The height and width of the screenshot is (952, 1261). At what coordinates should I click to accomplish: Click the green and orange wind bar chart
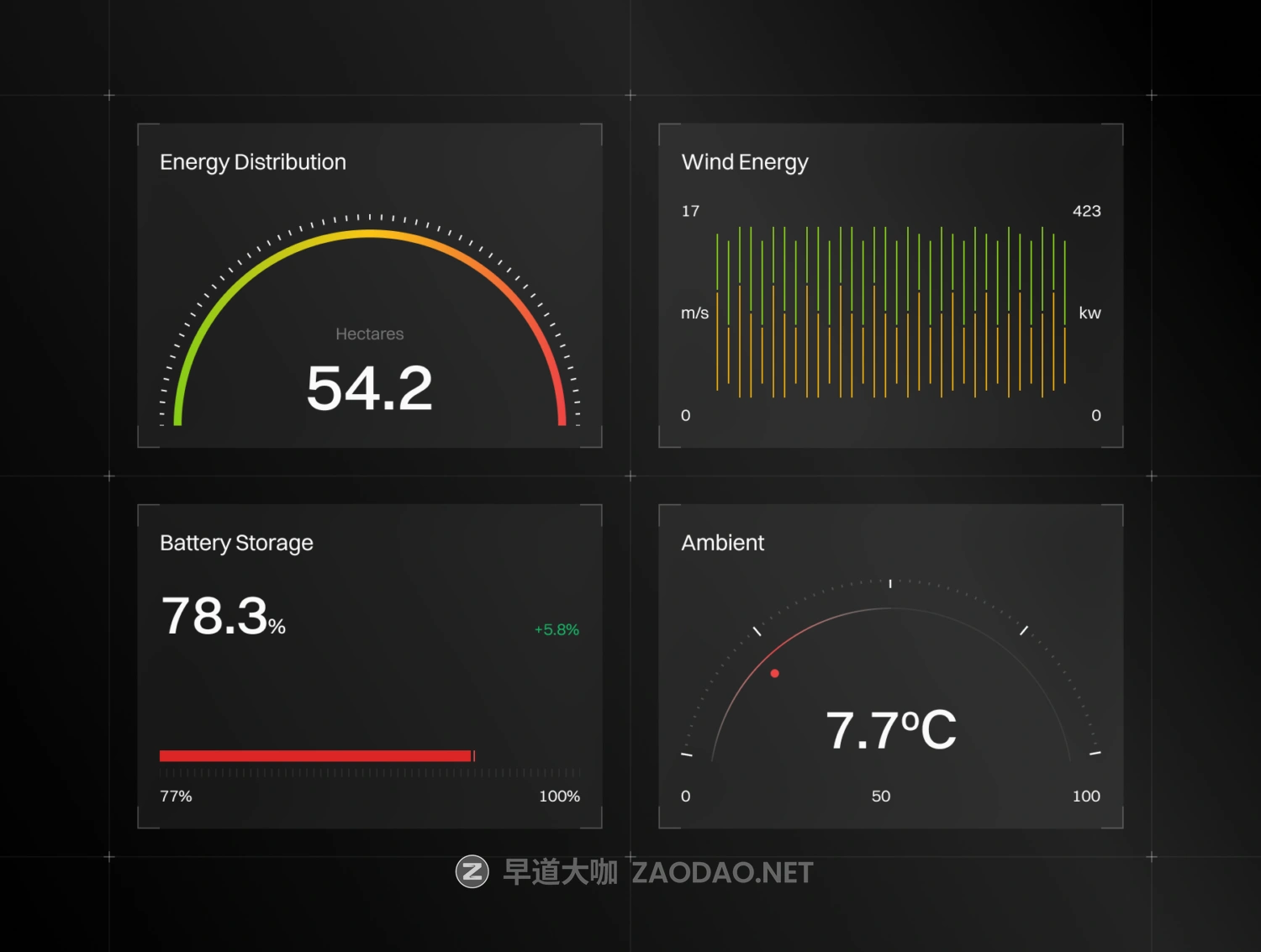[891, 312]
